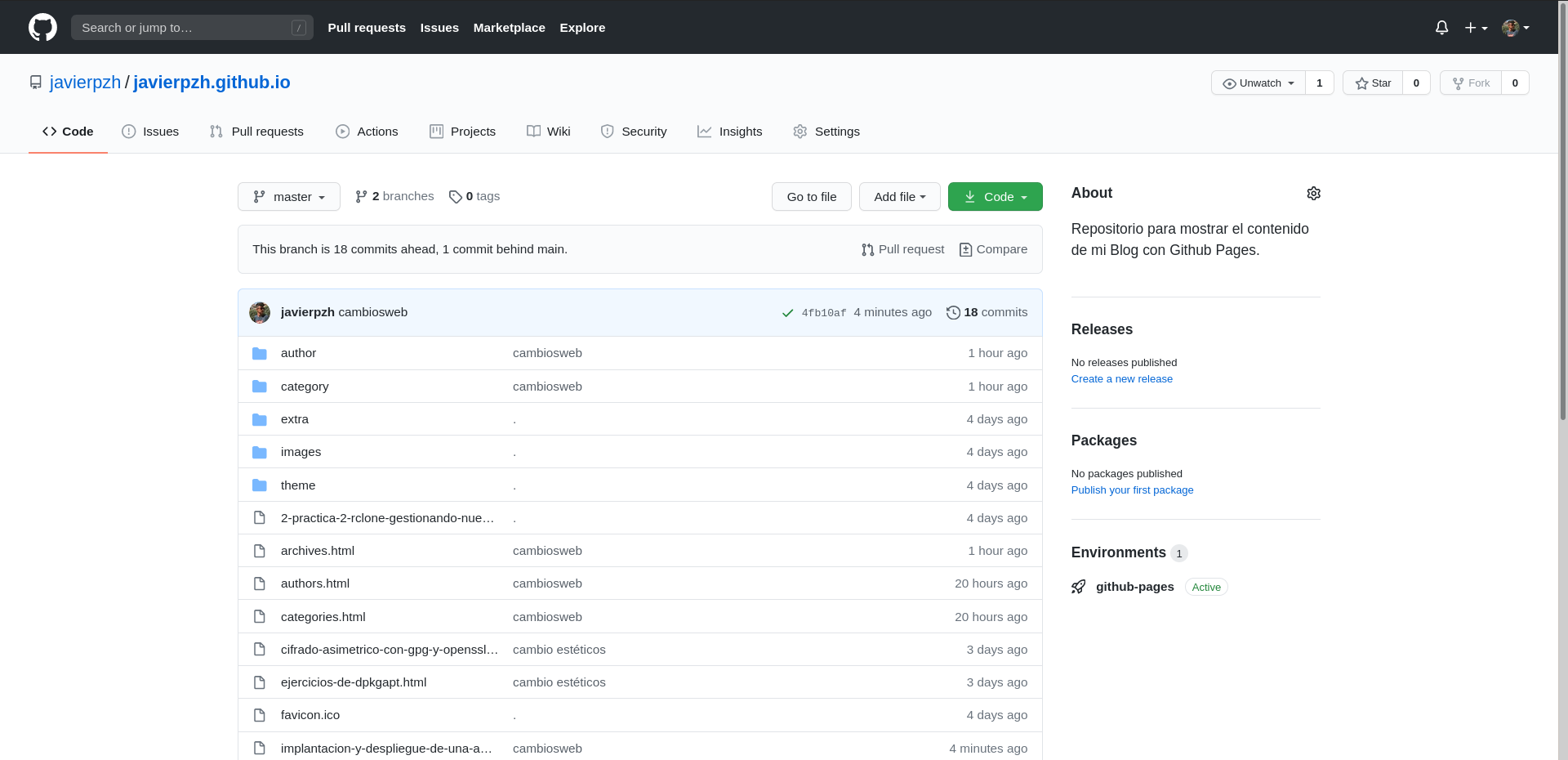
Task: Open the repository Pull requests tab
Action: coord(256,132)
